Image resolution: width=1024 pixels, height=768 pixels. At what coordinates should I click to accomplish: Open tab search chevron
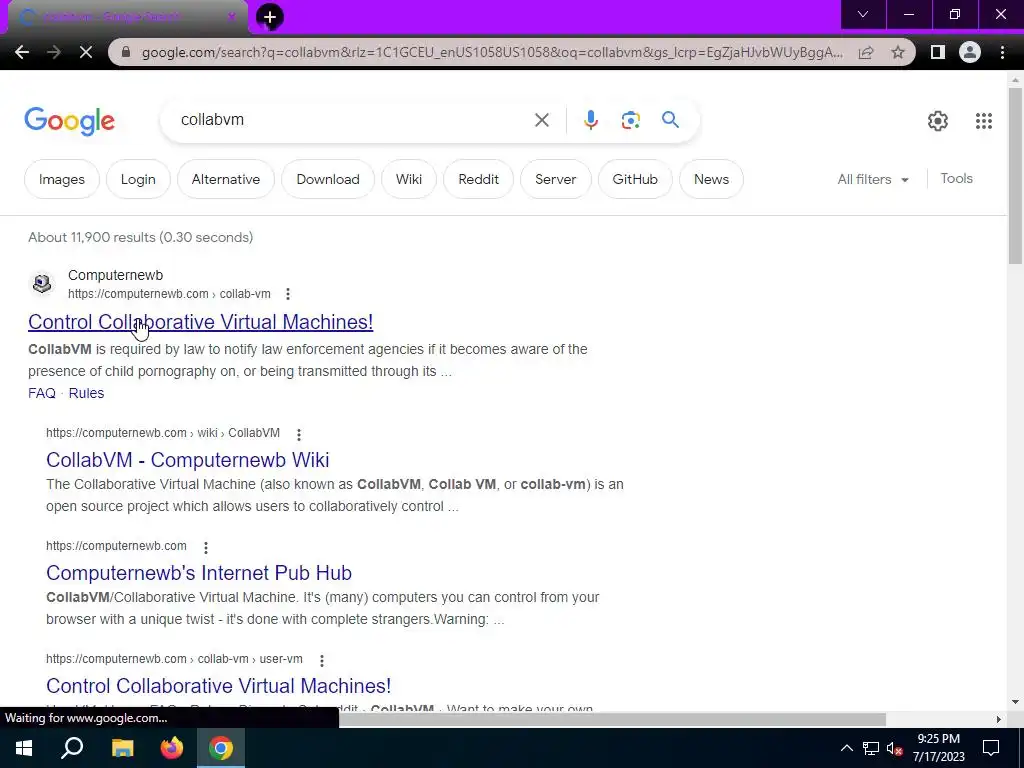863,14
